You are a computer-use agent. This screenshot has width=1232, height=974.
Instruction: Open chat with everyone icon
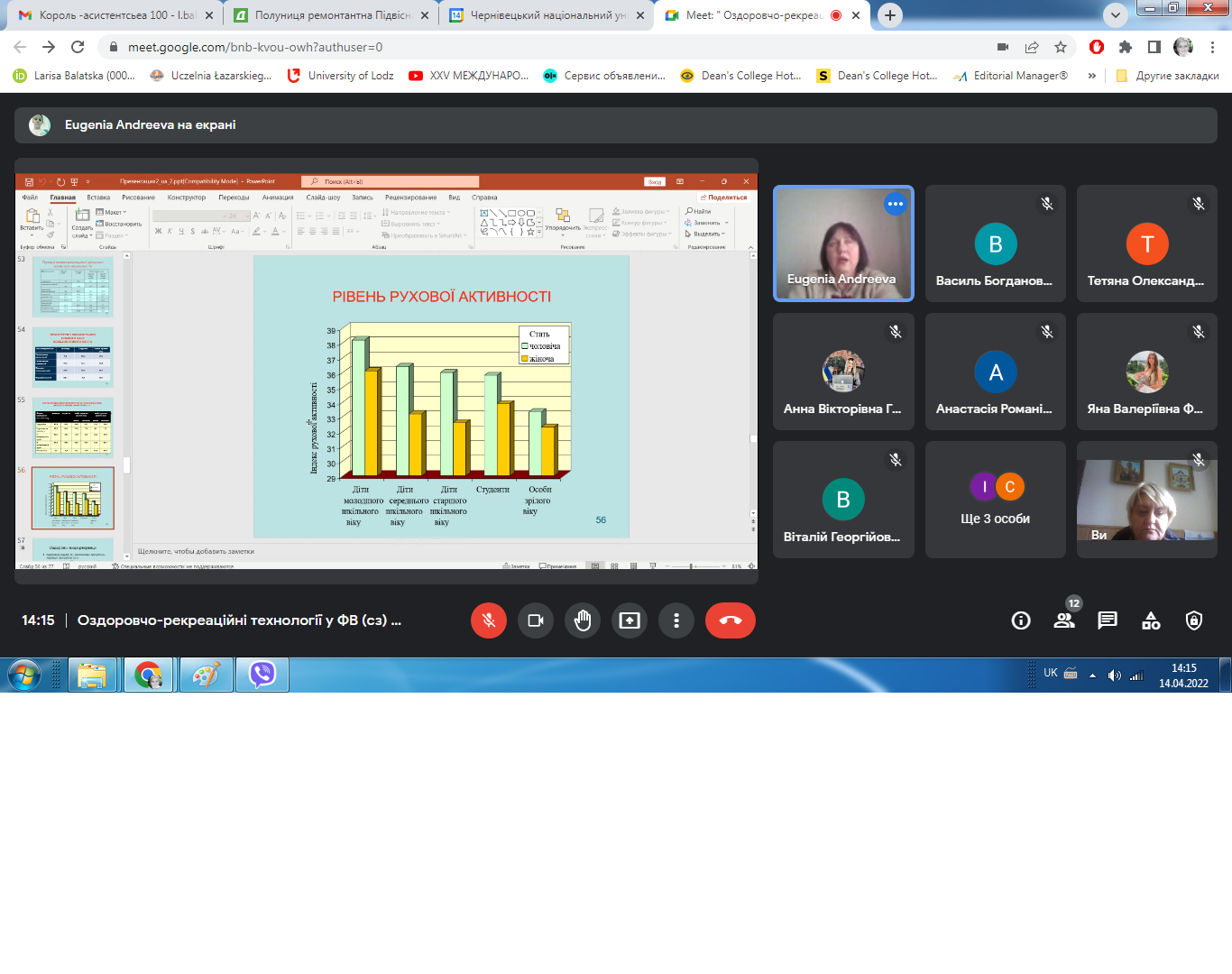coord(1108,620)
